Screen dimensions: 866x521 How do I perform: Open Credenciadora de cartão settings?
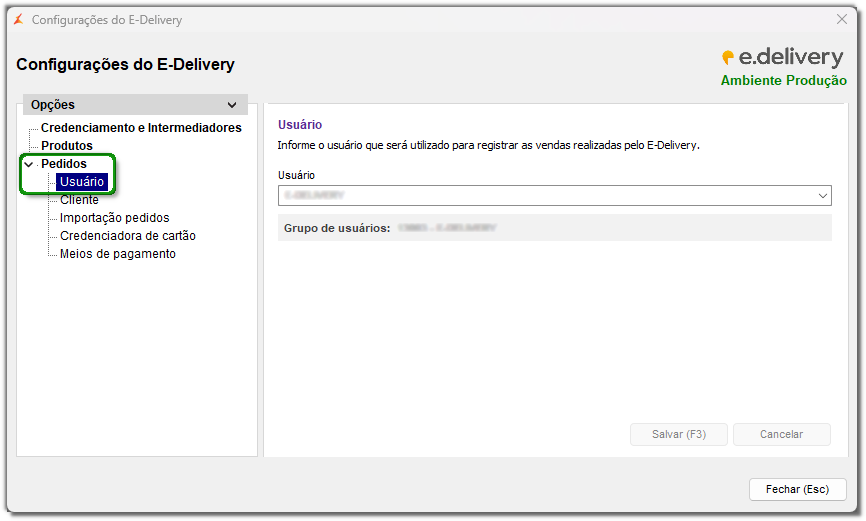[128, 236]
